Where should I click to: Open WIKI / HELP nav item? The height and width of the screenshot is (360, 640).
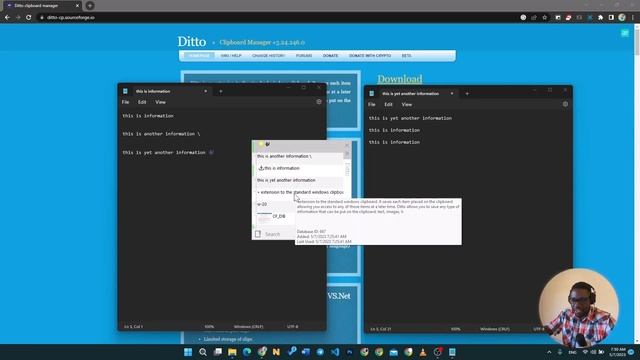231,56
